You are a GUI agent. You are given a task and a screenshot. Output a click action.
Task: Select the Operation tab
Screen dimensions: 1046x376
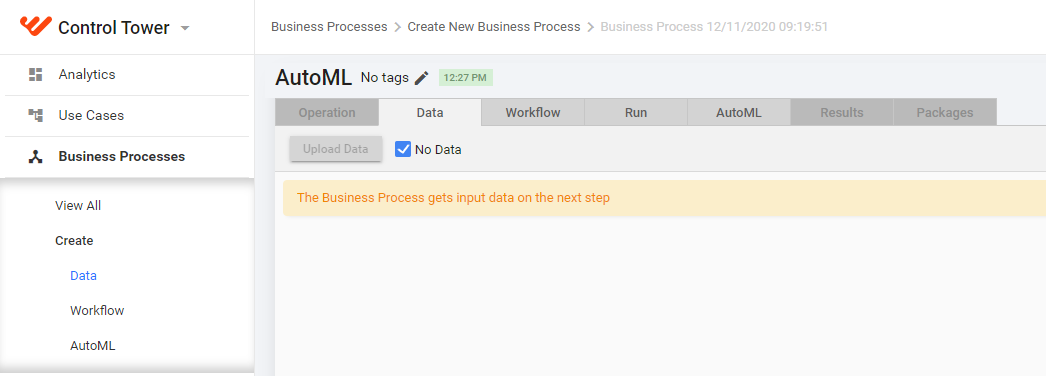pos(327,113)
